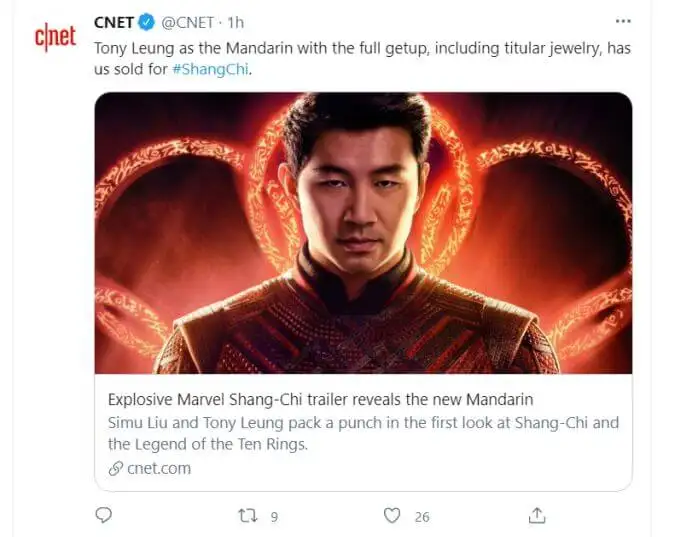
Task: Click the article description mentioning Ten Rings
Action: click(x=363, y=433)
